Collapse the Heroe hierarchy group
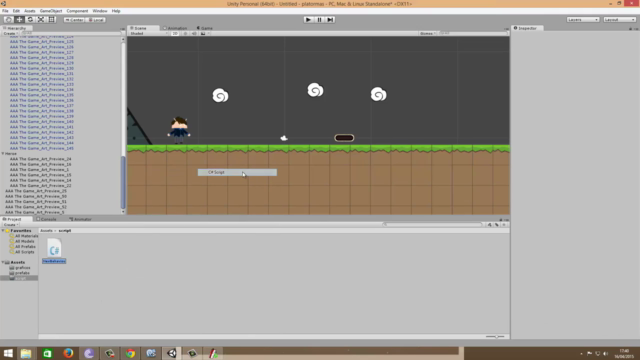The image size is (640, 360). (x=3, y=154)
